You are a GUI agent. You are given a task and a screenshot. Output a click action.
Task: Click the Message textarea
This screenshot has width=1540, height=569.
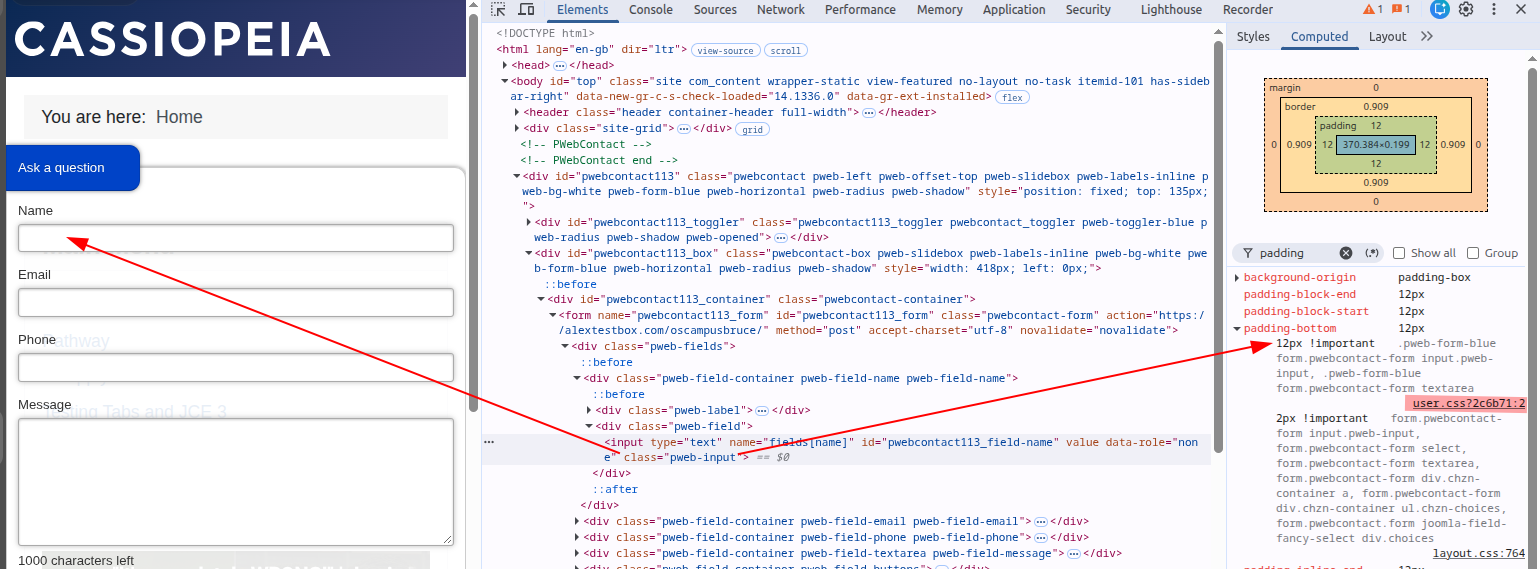(x=236, y=481)
